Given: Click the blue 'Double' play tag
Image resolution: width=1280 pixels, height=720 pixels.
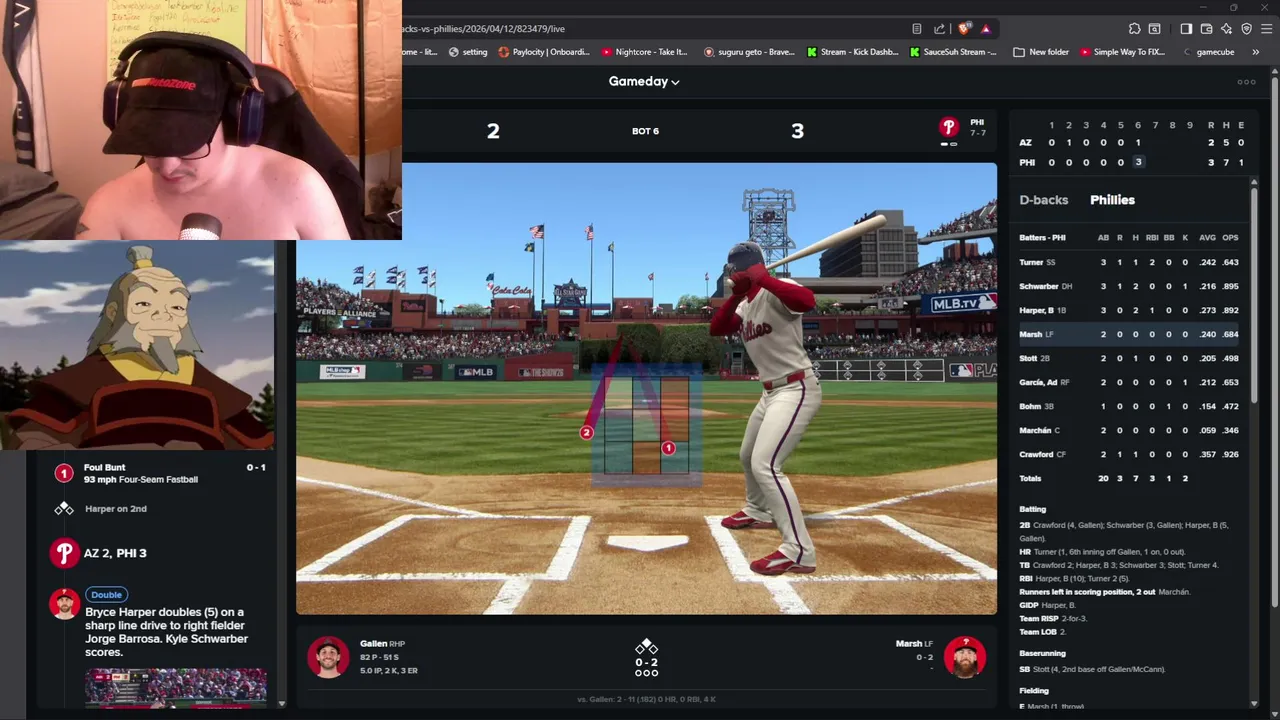Looking at the screenshot, I should point(106,595).
